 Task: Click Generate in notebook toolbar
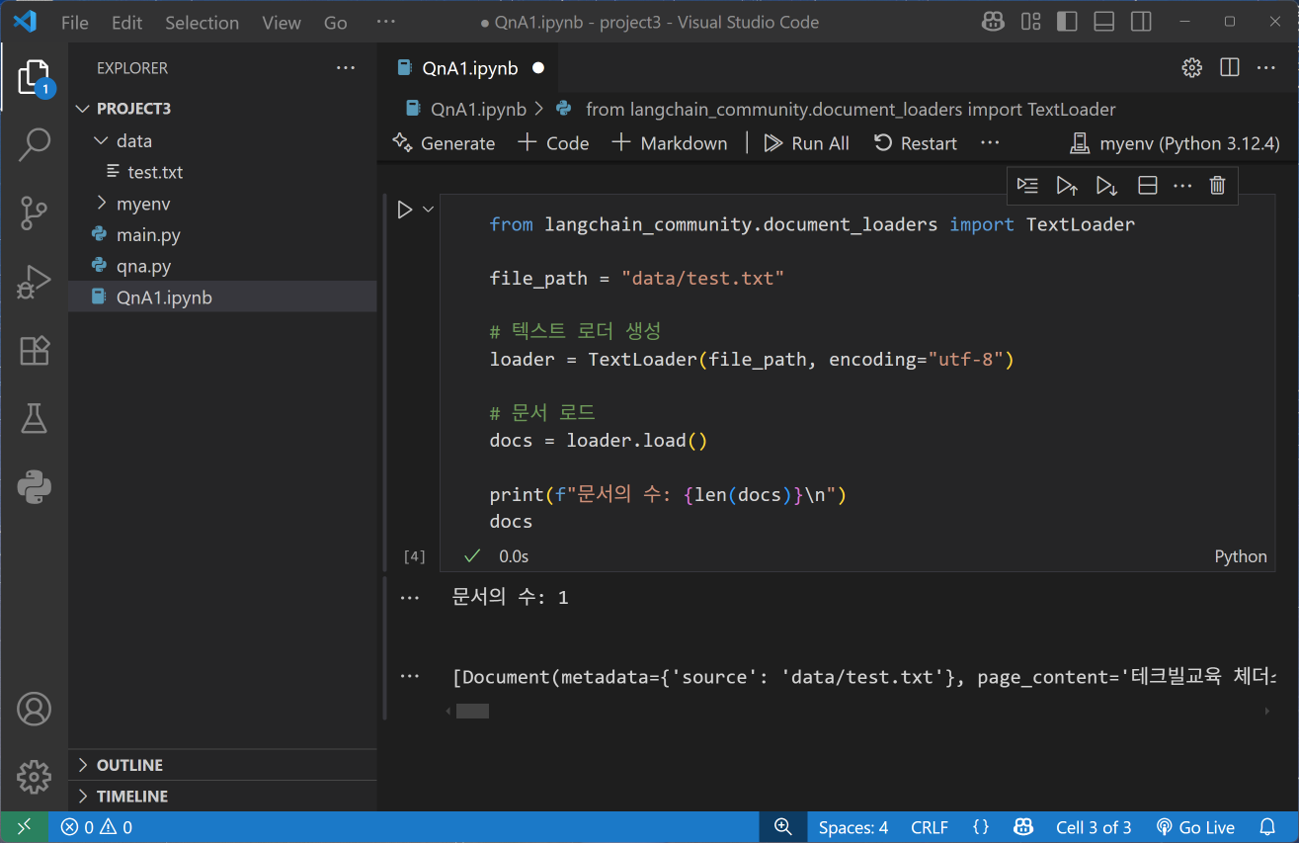point(444,143)
